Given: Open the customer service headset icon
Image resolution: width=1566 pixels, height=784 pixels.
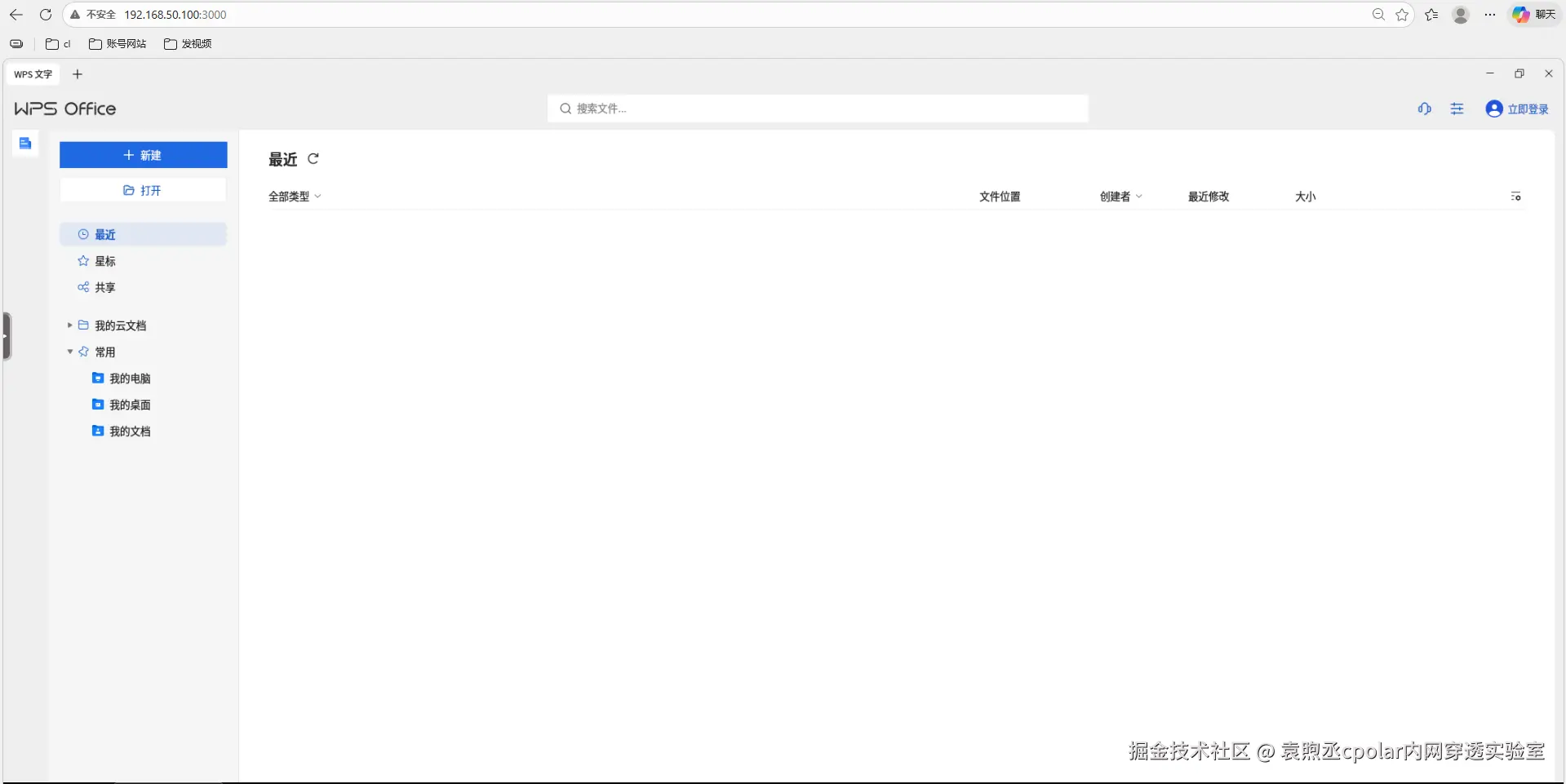Looking at the screenshot, I should [x=1425, y=109].
